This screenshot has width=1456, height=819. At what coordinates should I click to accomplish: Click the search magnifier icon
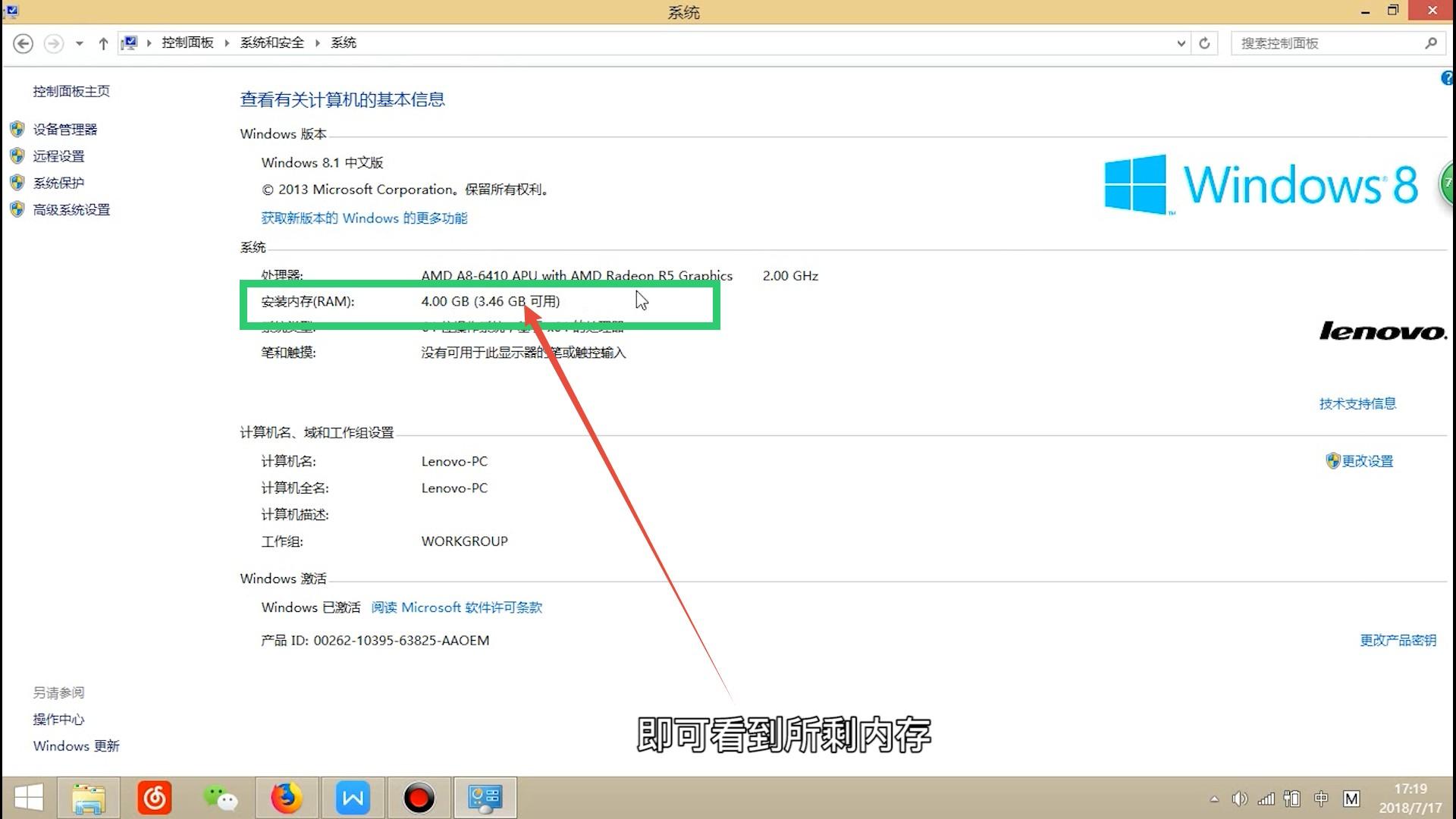pos(1430,43)
